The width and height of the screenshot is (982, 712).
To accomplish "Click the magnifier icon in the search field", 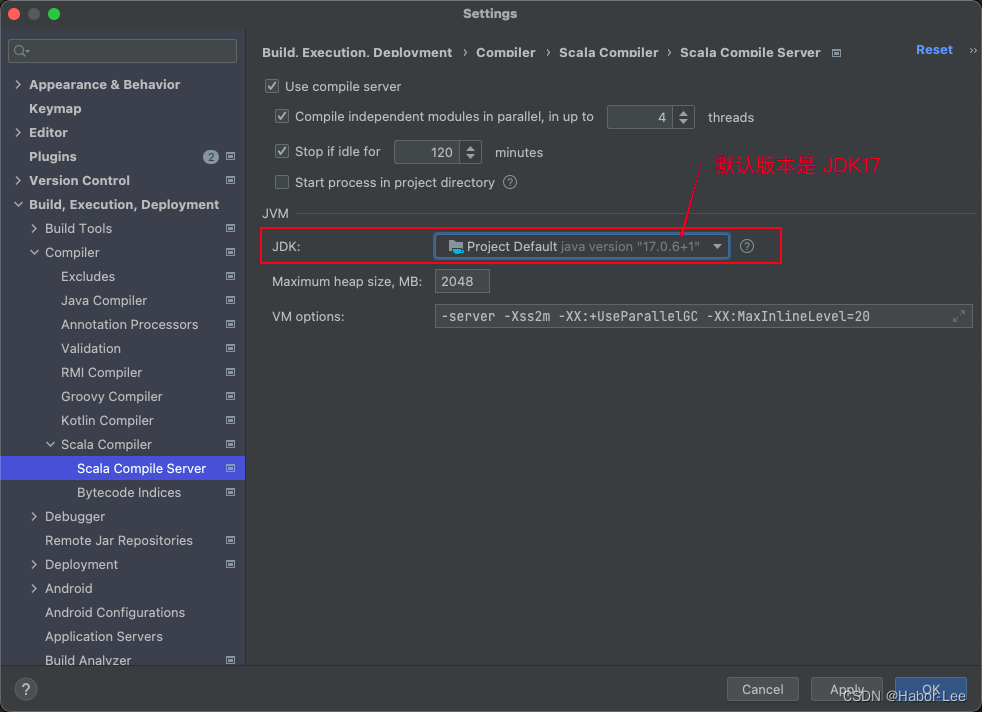I will [20, 50].
